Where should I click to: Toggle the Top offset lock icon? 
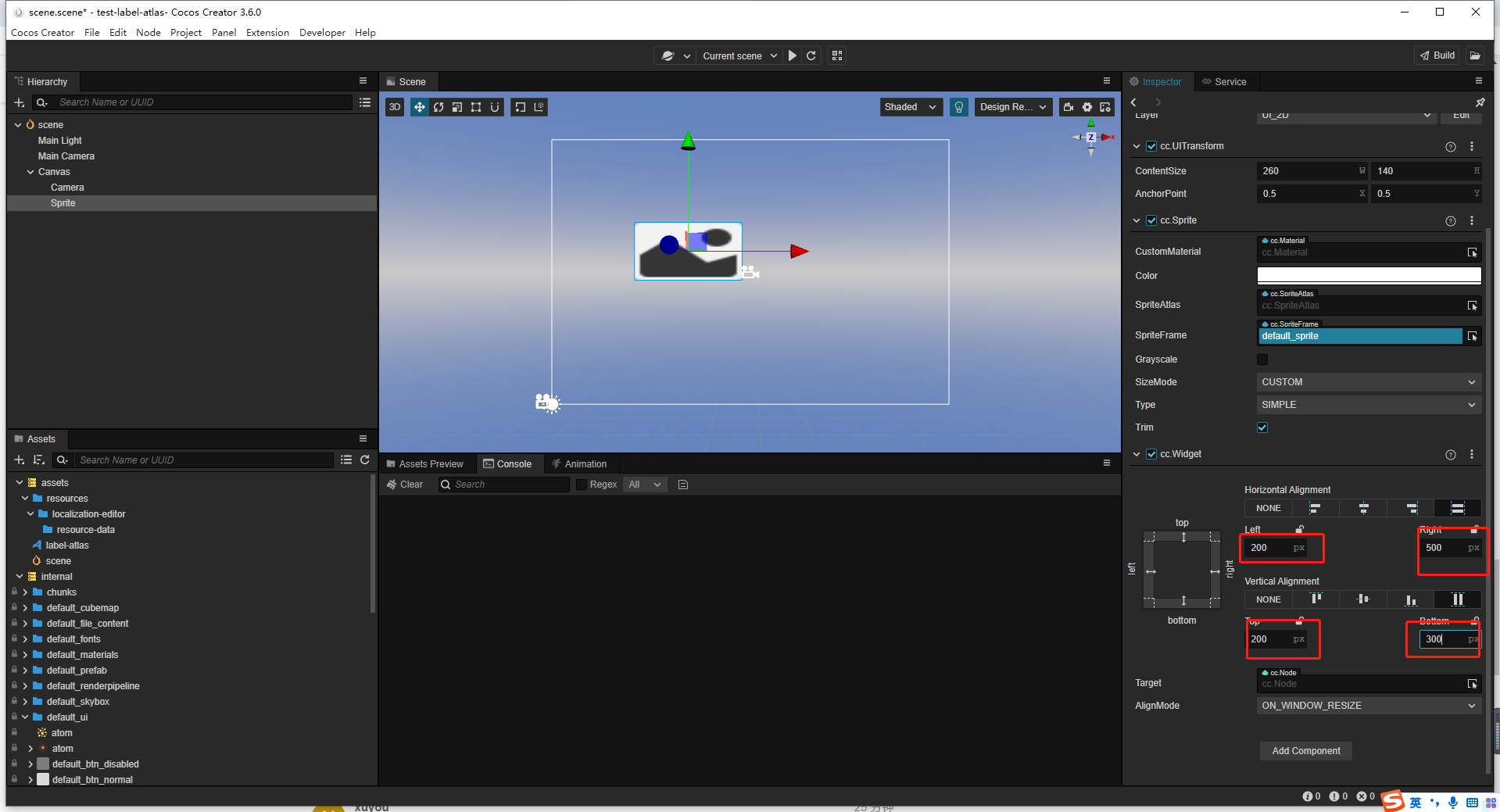pos(1299,621)
